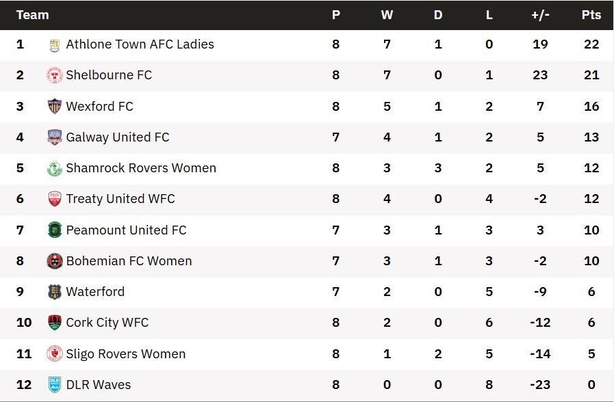Sort by the Pts column header

591,15
